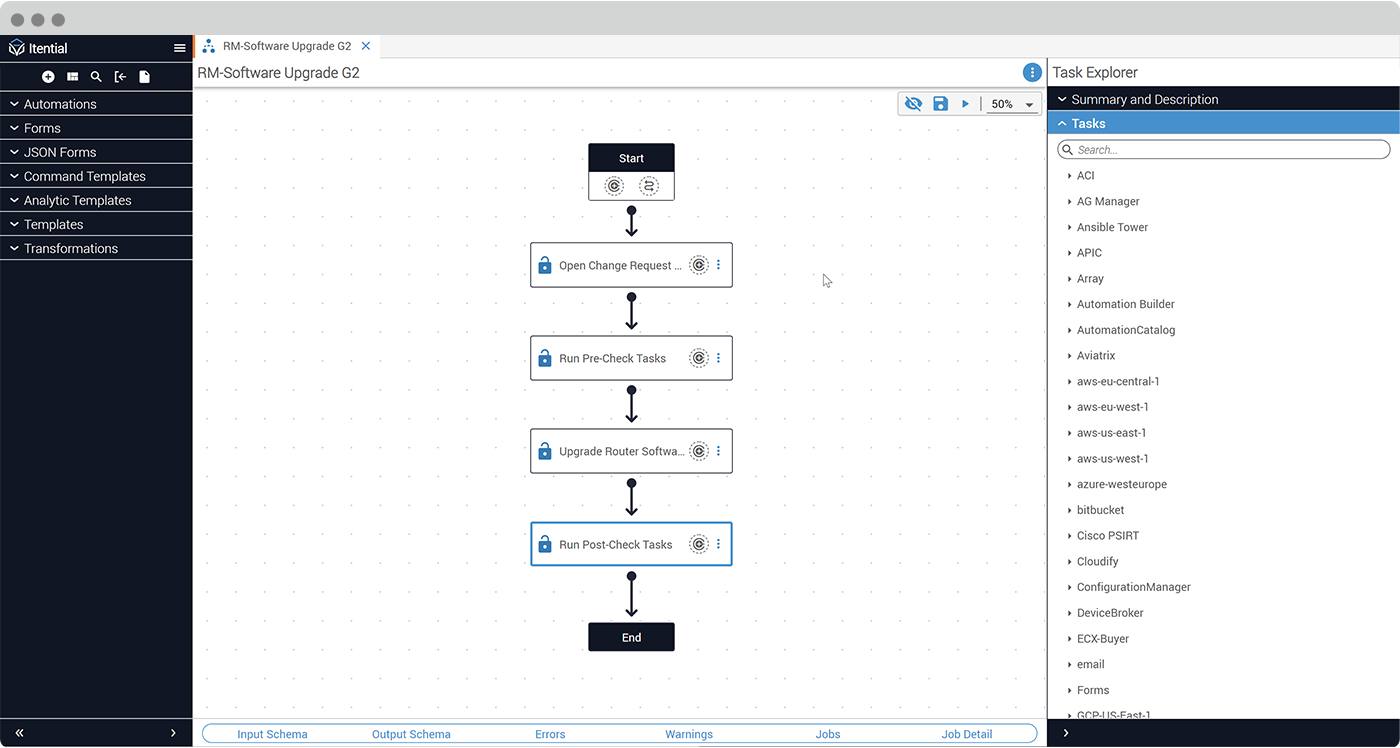The width and height of the screenshot is (1400, 748).
Task: Create new item with the plus icon
Action: (x=47, y=76)
